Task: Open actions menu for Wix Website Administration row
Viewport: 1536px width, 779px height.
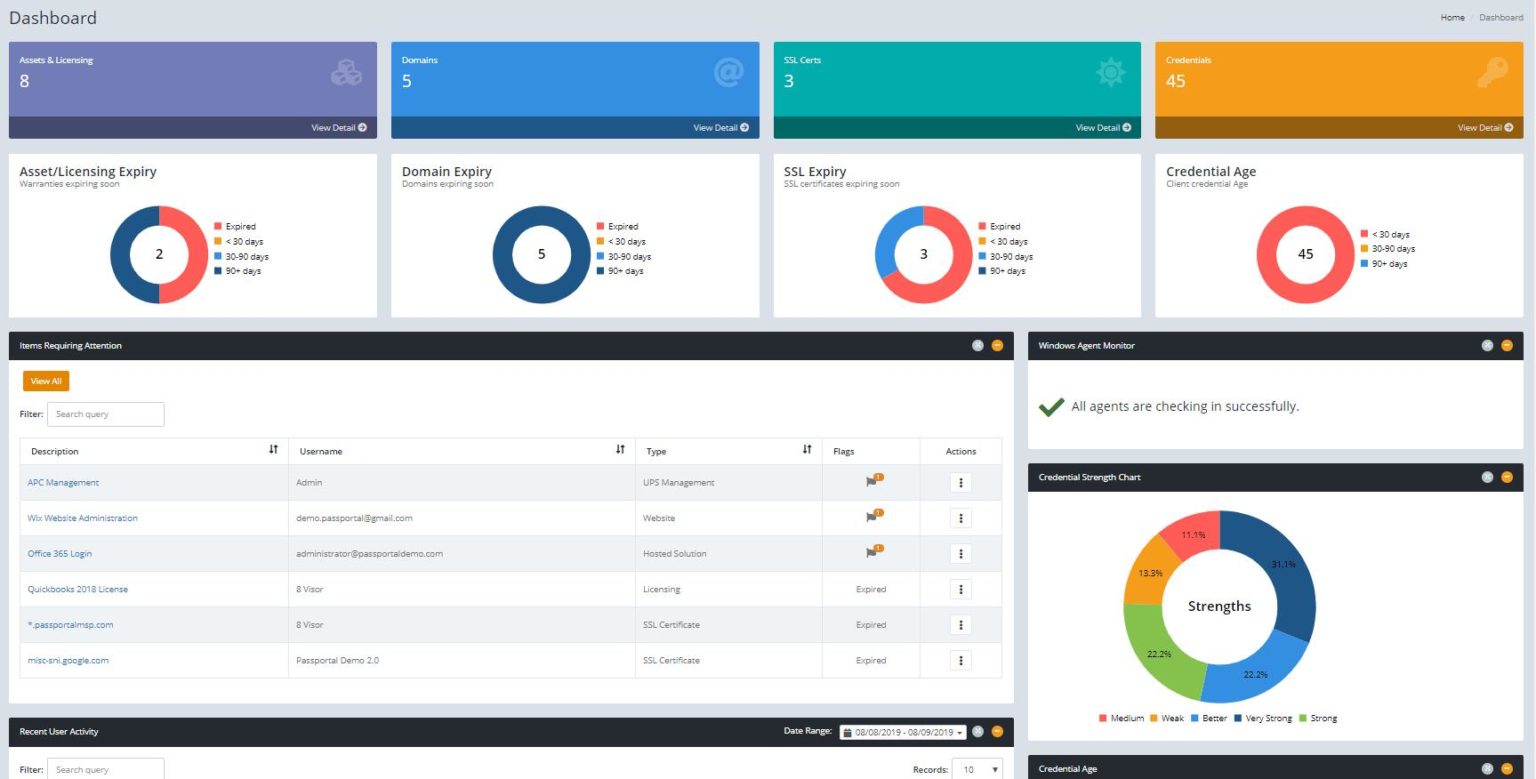Action: coord(960,518)
